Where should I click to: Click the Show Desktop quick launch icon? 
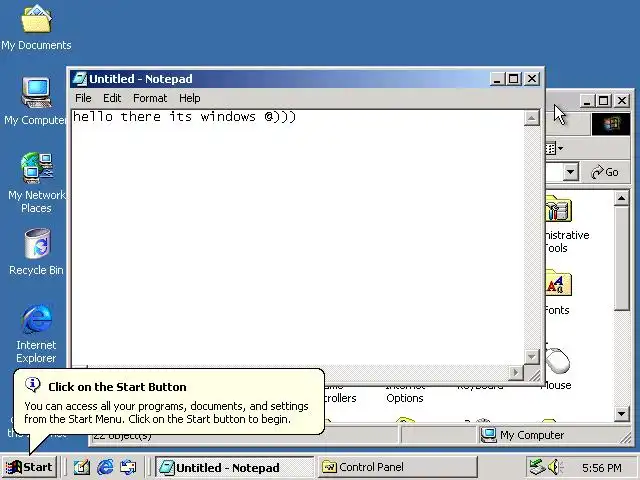pyautogui.click(x=82, y=467)
